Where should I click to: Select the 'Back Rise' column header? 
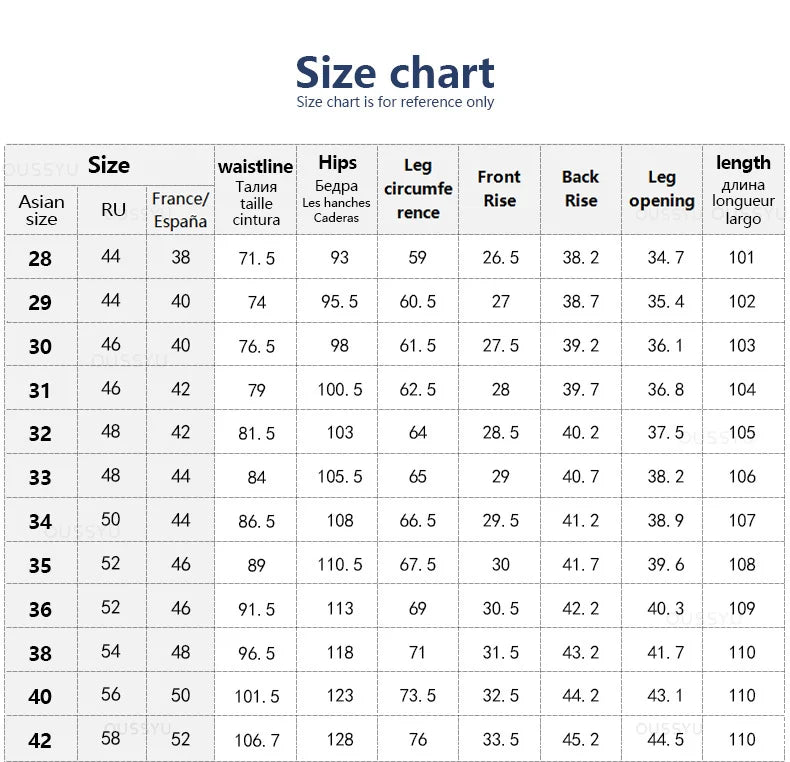coord(580,188)
